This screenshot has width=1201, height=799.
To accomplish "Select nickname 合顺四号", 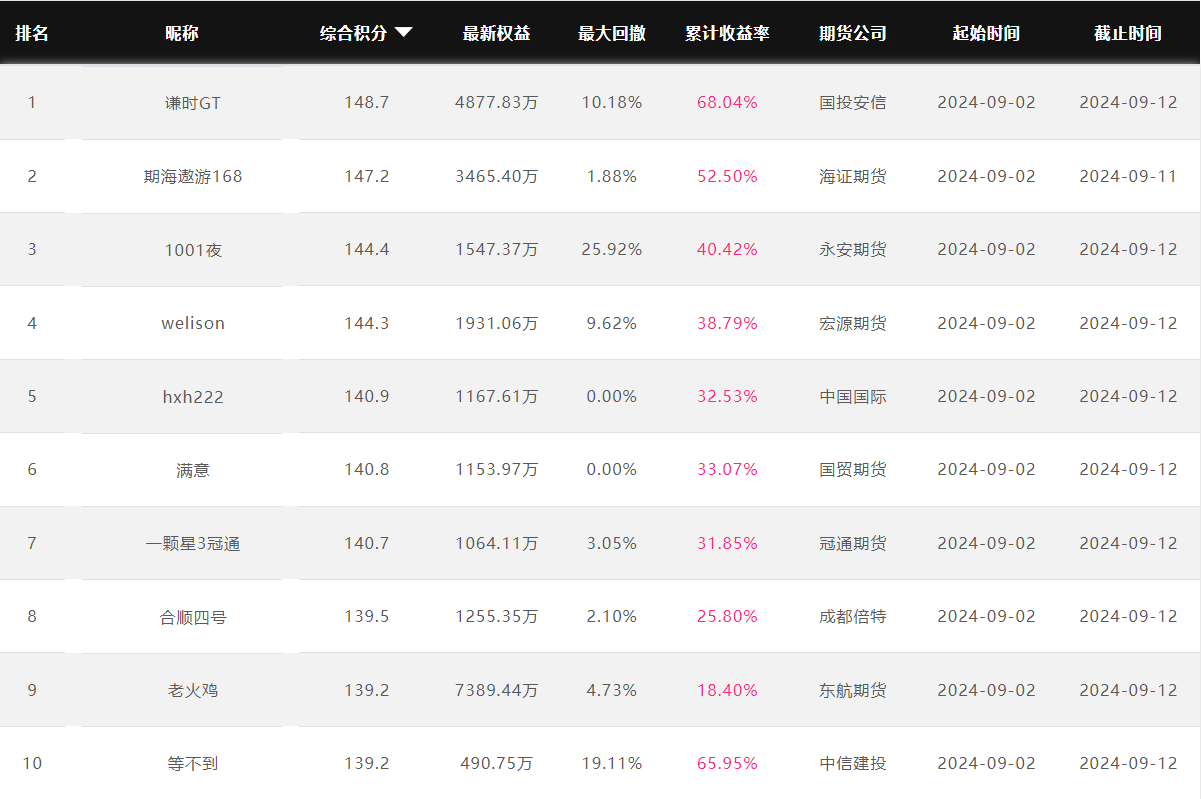I will pyautogui.click(x=193, y=616).
